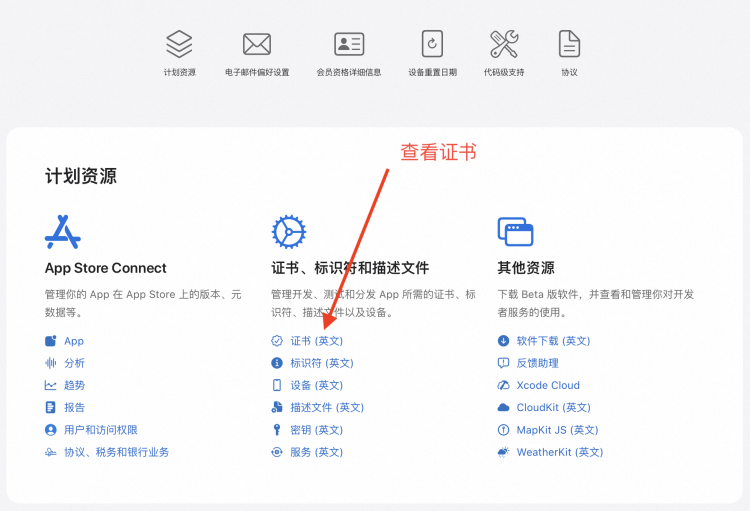Image resolution: width=750 pixels, height=511 pixels.
Task: Select the 设备重置日期 tab label
Action: click(432, 72)
